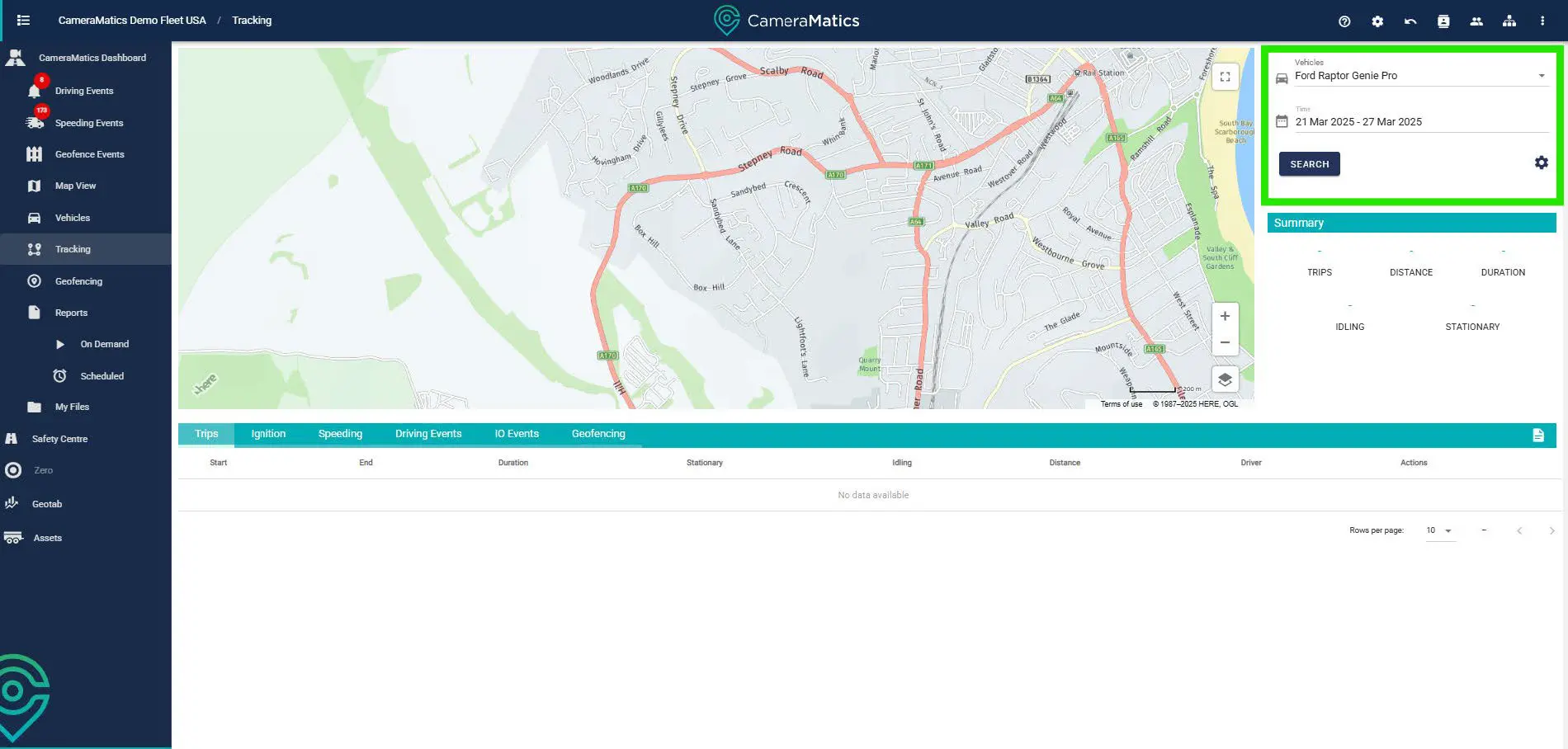Open the vertical three-dot more menu
Viewport: 1568px width, 749px height.
tap(1542, 21)
